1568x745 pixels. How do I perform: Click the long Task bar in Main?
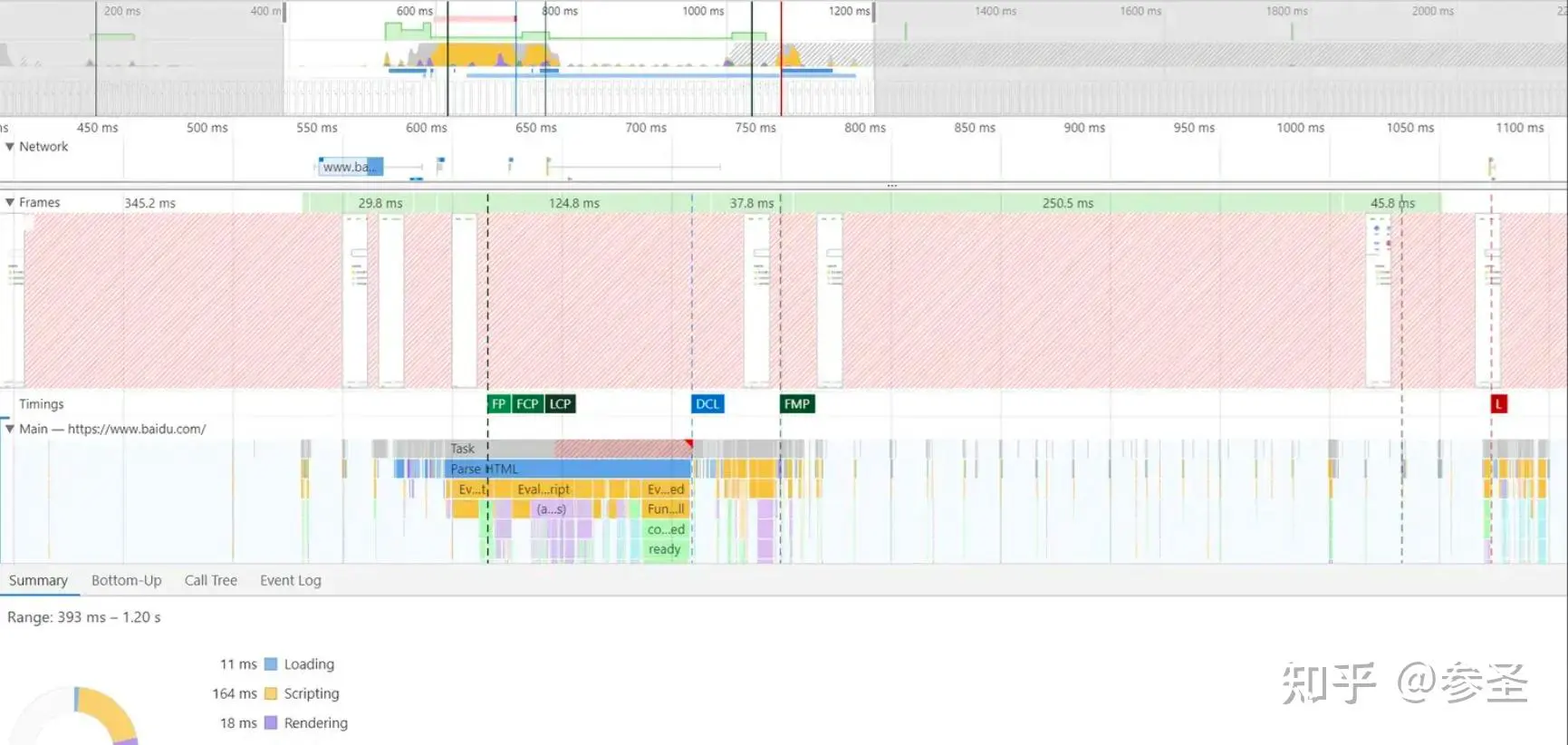coord(571,449)
